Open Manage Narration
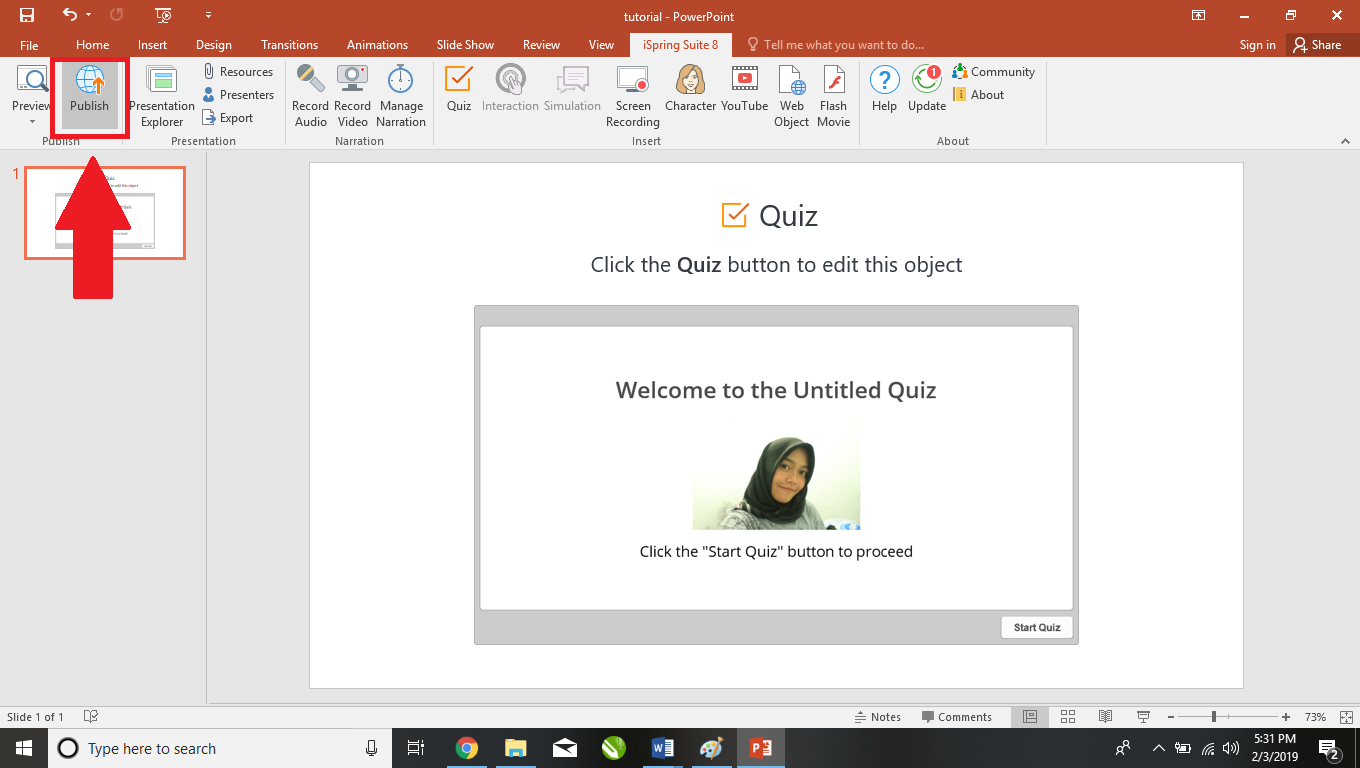1360x768 pixels. (x=401, y=93)
